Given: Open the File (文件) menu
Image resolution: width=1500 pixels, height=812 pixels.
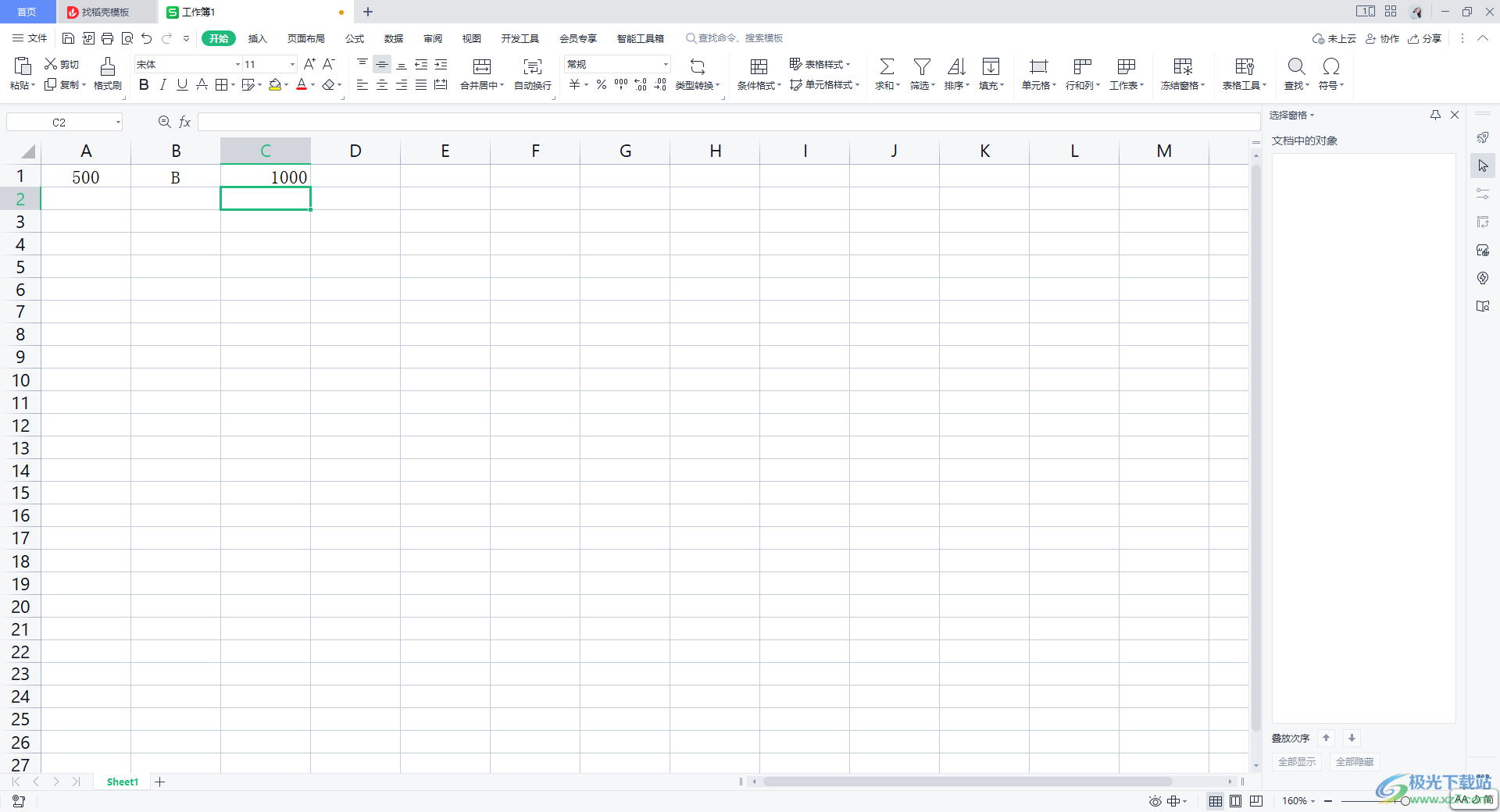Looking at the screenshot, I should click(30, 38).
